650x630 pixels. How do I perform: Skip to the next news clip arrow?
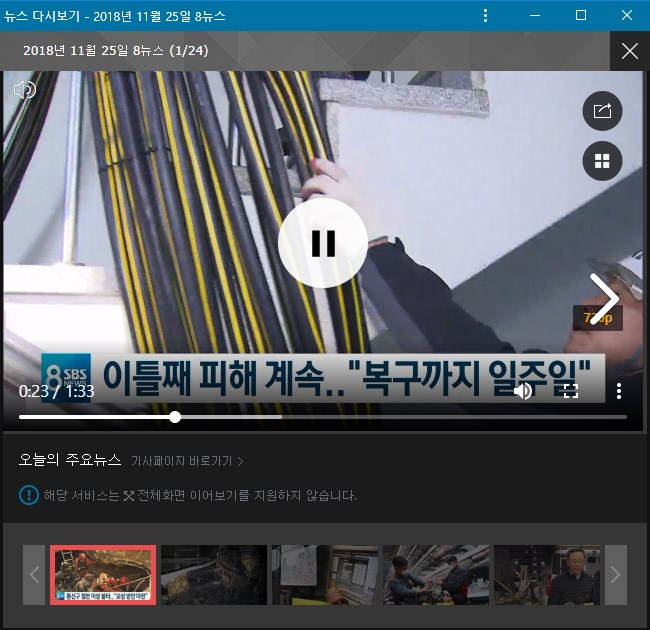(604, 299)
